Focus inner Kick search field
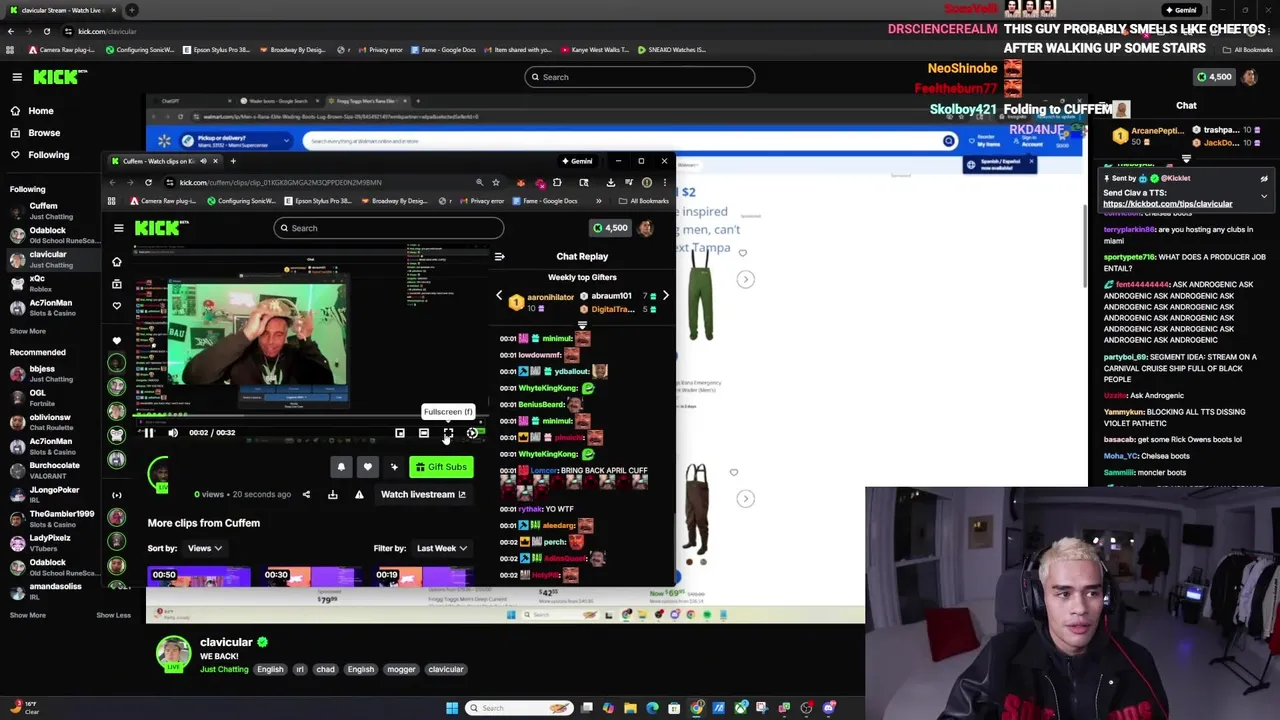 389,228
